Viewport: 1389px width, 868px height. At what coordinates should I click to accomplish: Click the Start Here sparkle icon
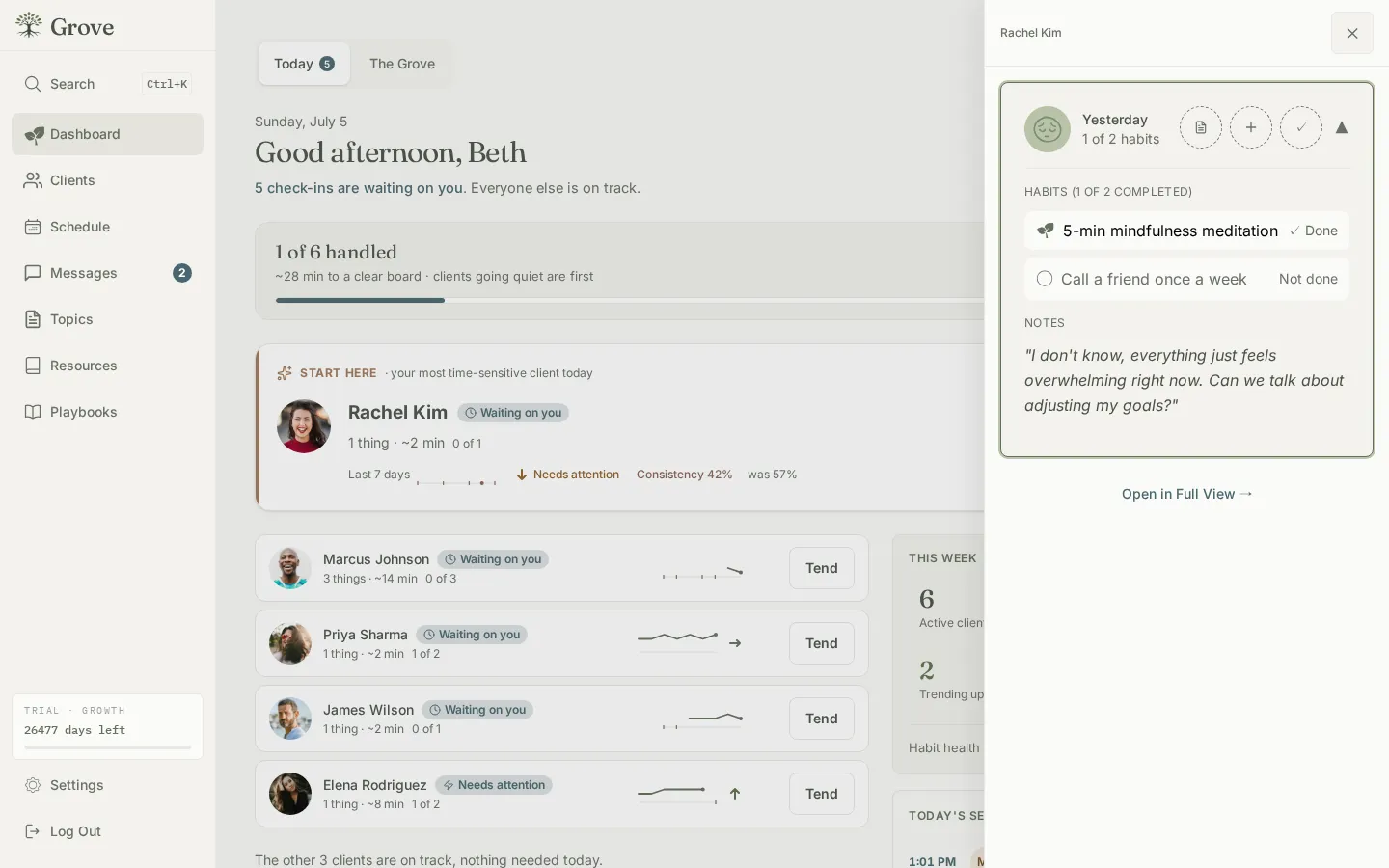285,373
